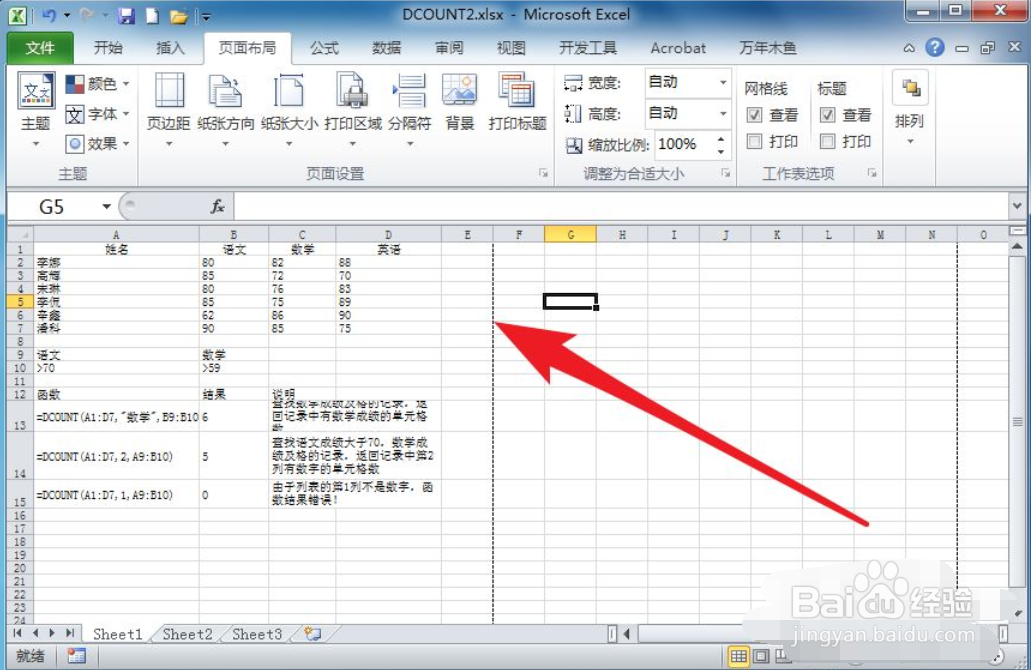The height and width of the screenshot is (670, 1031).
Task: Click the Save icon in quick access toolbar
Action: click(x=126, y=14)
